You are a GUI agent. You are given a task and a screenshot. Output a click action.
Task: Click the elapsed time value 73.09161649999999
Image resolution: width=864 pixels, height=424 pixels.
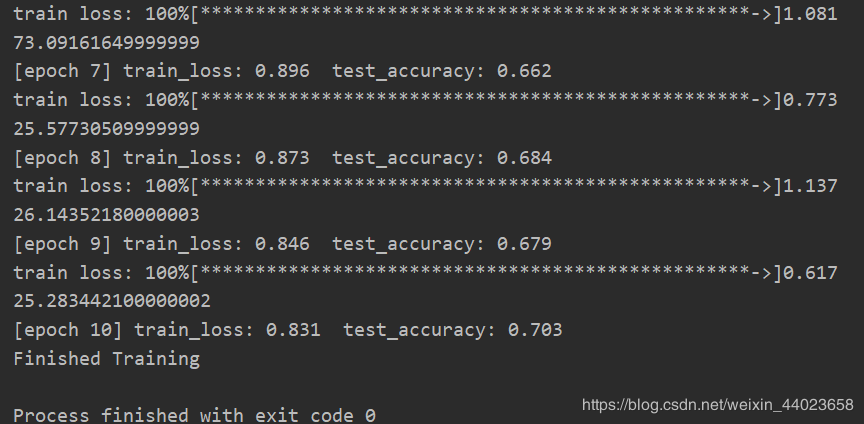106,43
